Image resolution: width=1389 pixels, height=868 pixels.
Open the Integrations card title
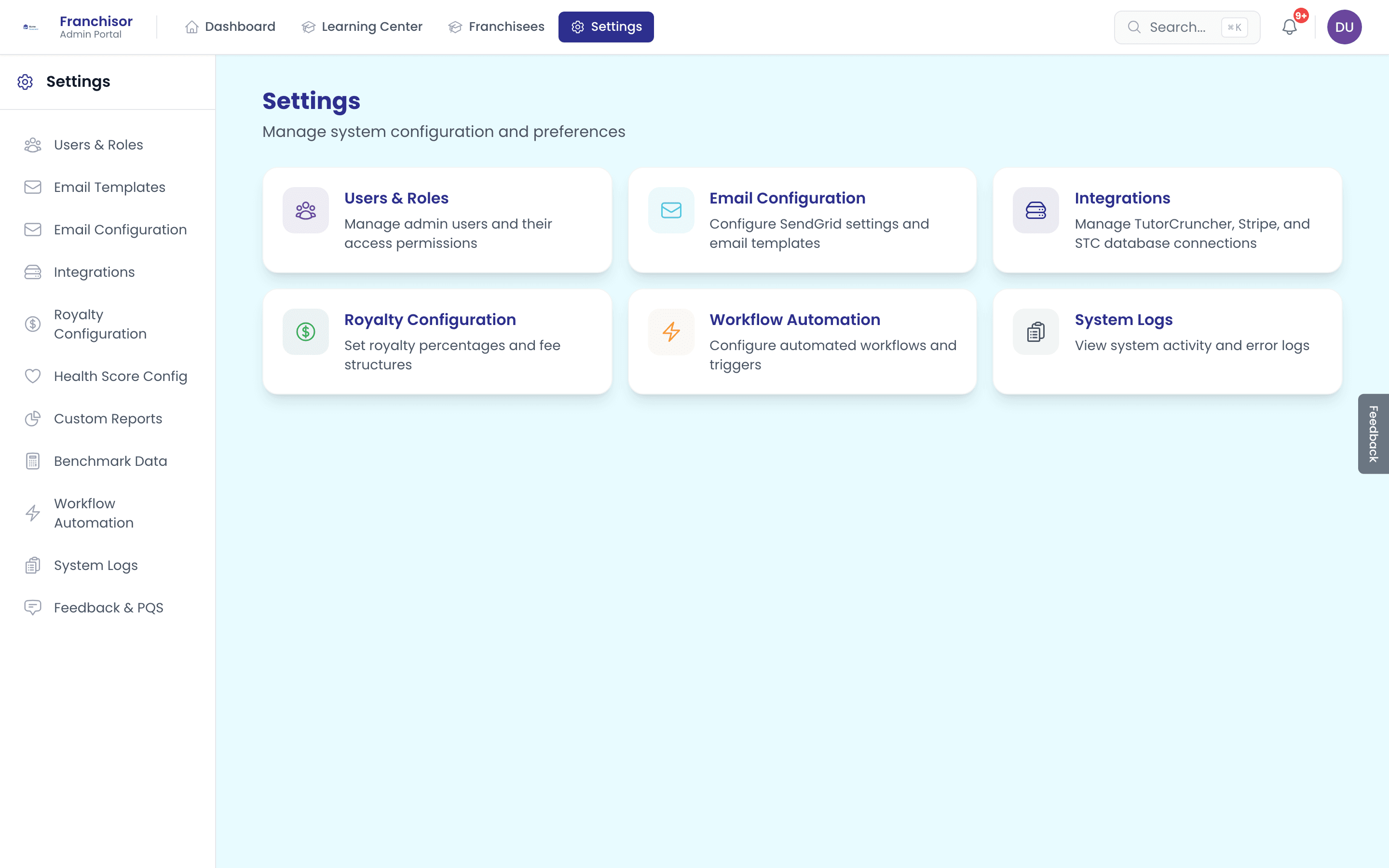tap(1122, 198)
